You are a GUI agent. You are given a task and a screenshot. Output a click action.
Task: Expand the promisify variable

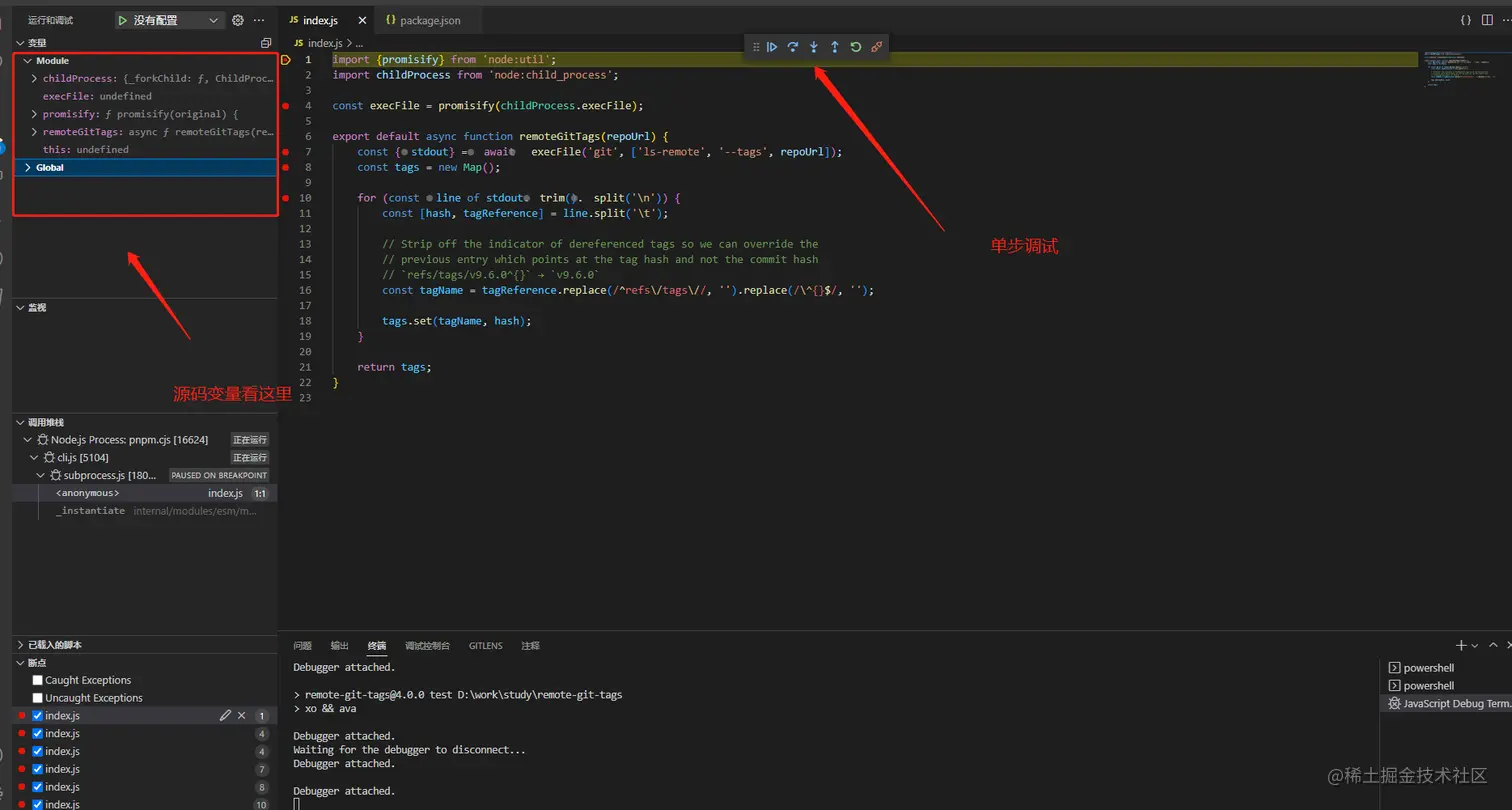pos(35,114)
